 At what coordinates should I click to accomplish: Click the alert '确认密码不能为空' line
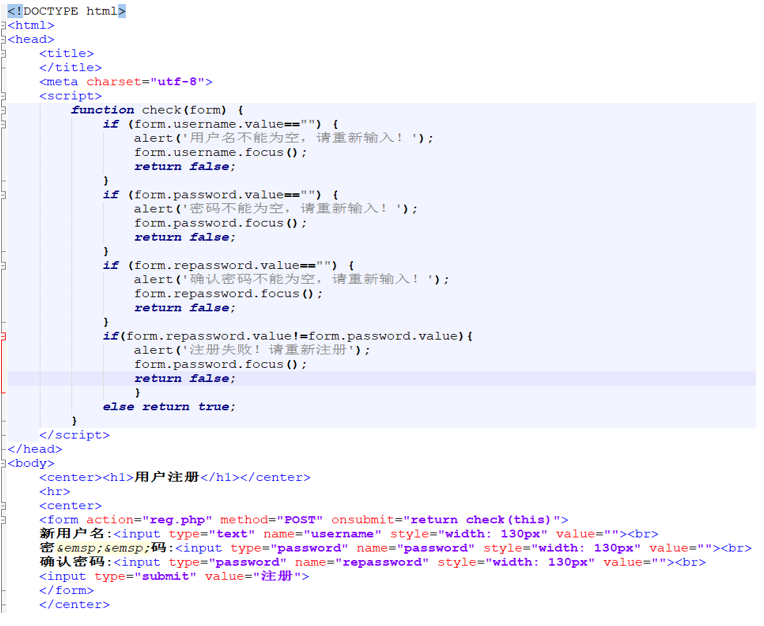(291, 280)
